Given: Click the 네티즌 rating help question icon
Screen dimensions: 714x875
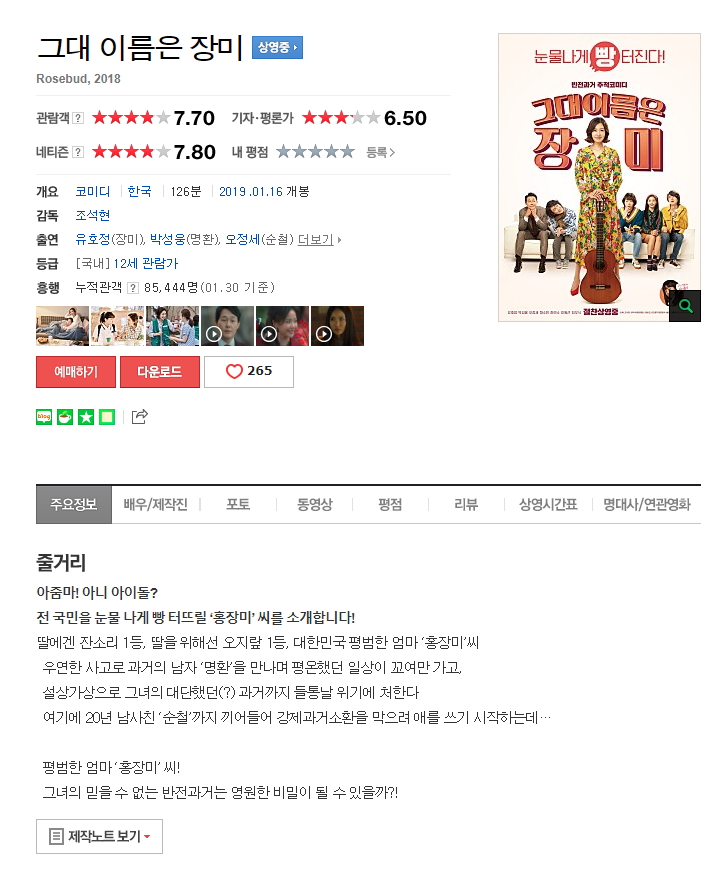Looking at the screenshot, I should coord(78,152).
